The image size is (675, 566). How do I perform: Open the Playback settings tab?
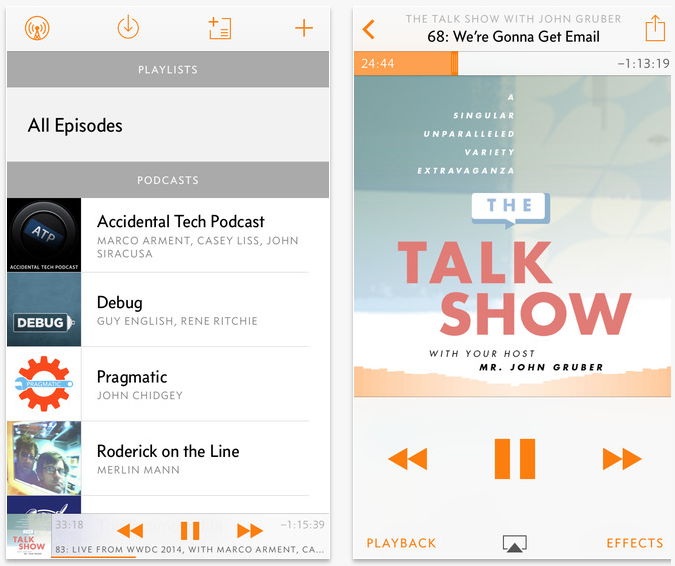tap(401, 543)
